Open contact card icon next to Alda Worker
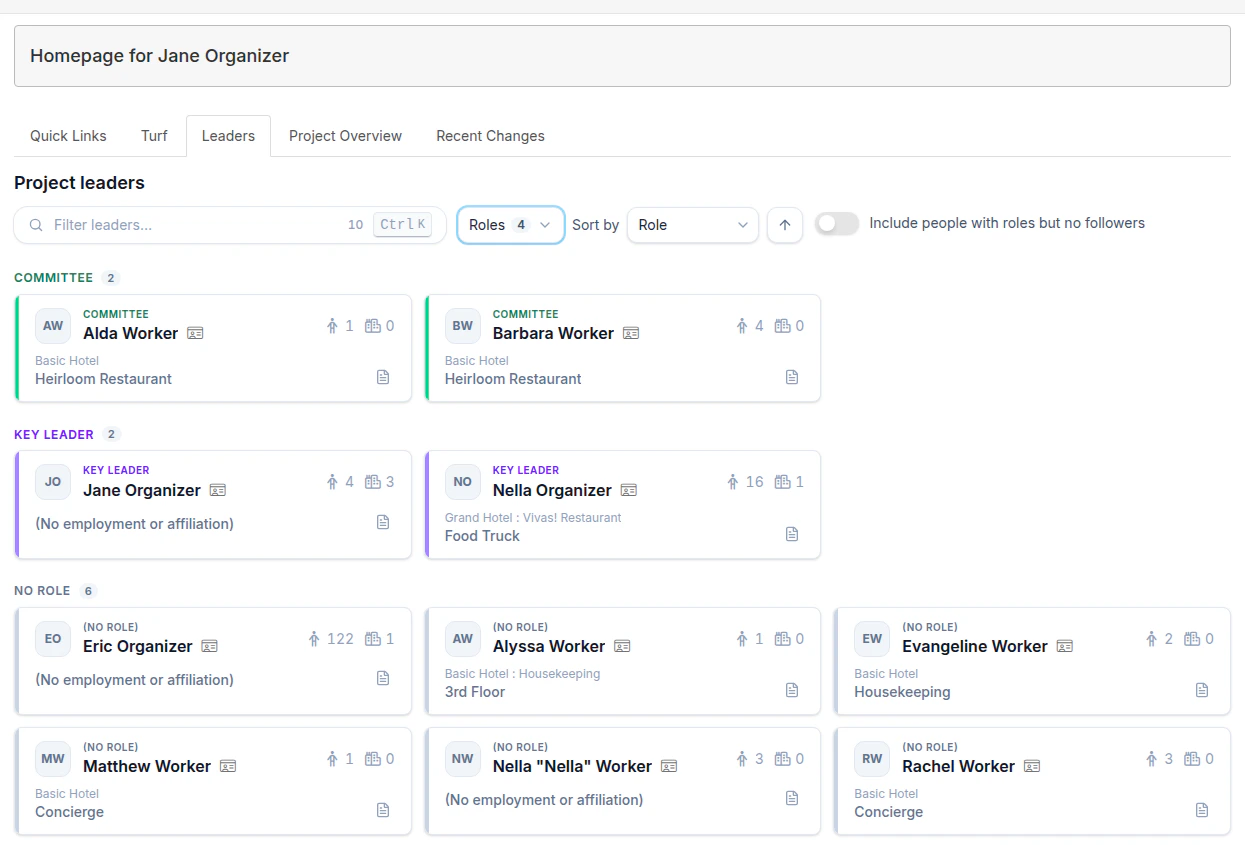1245x845 pixels. coord(195,333)
